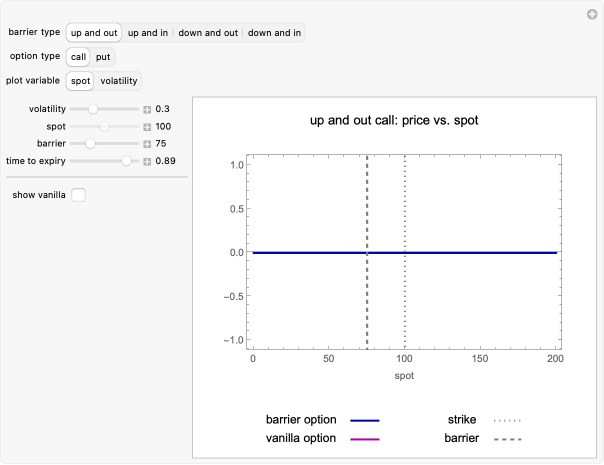
Task: Click the 'vanilla option' legend label
Action: tap(301, 438)
